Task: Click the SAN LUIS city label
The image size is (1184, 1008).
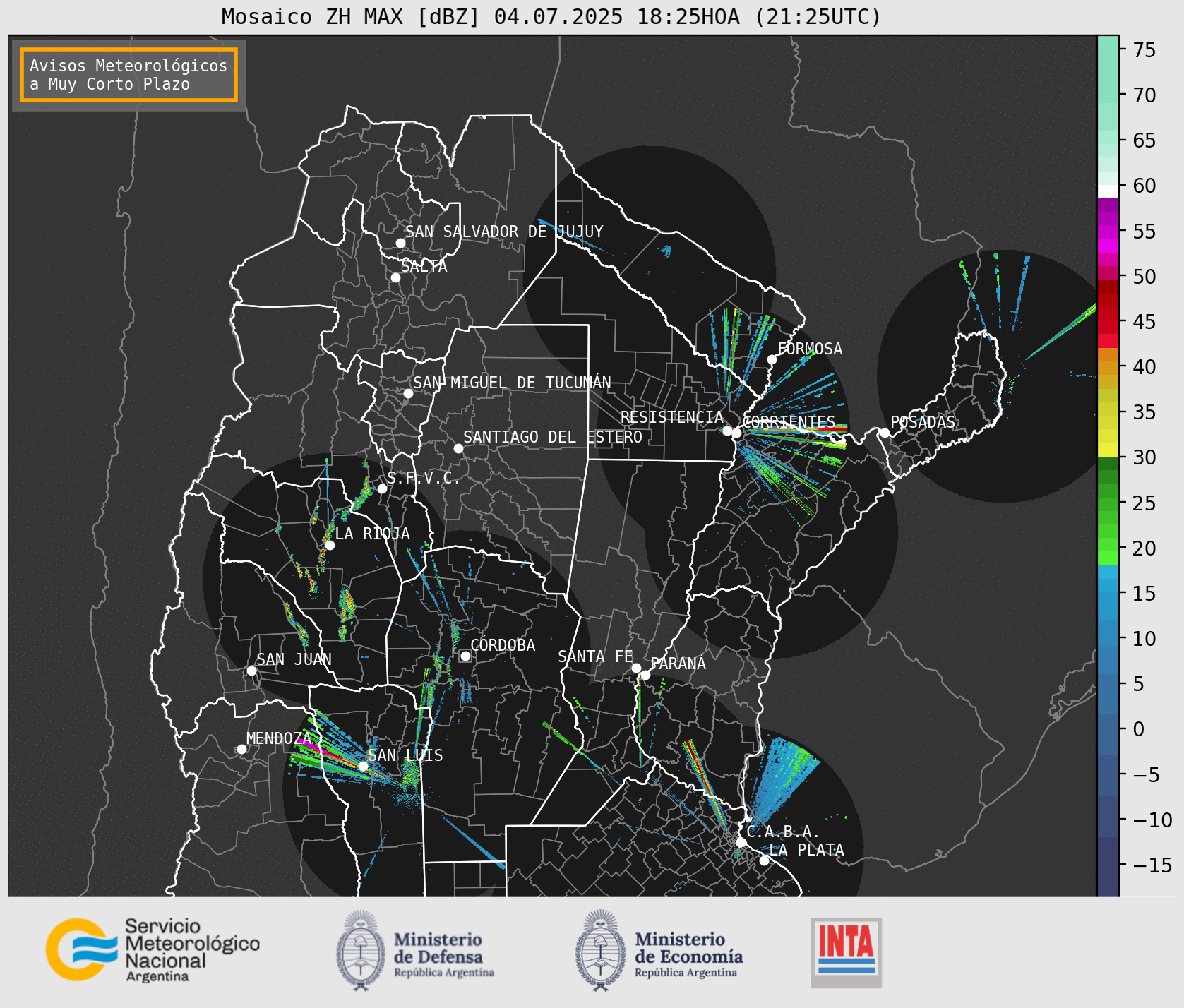Action: coord(406,755)
